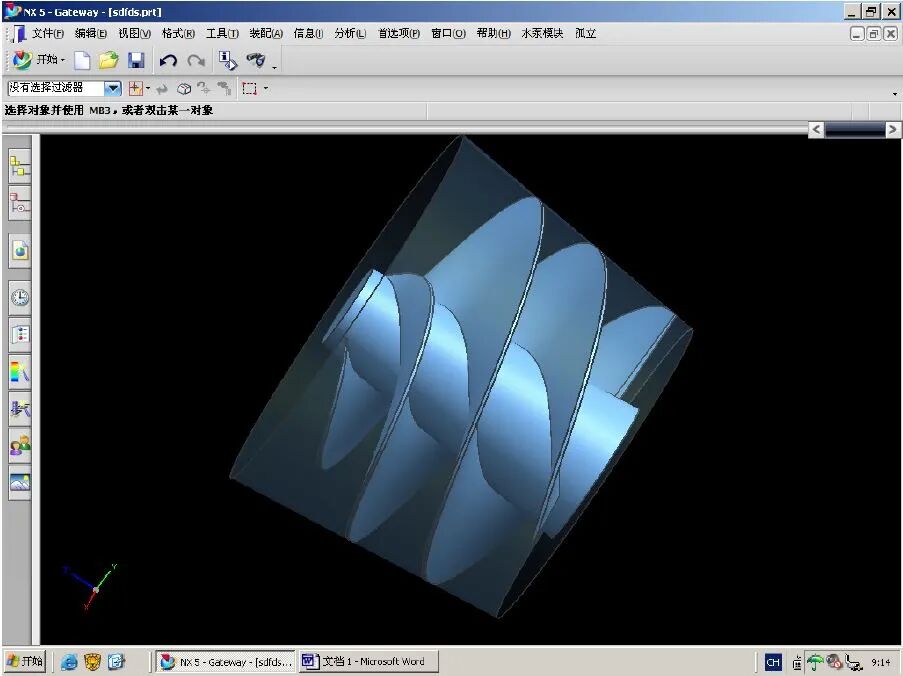Open the Windows 开始 Start button
This screenshot has width=903, height=676.
coord(25,662)
